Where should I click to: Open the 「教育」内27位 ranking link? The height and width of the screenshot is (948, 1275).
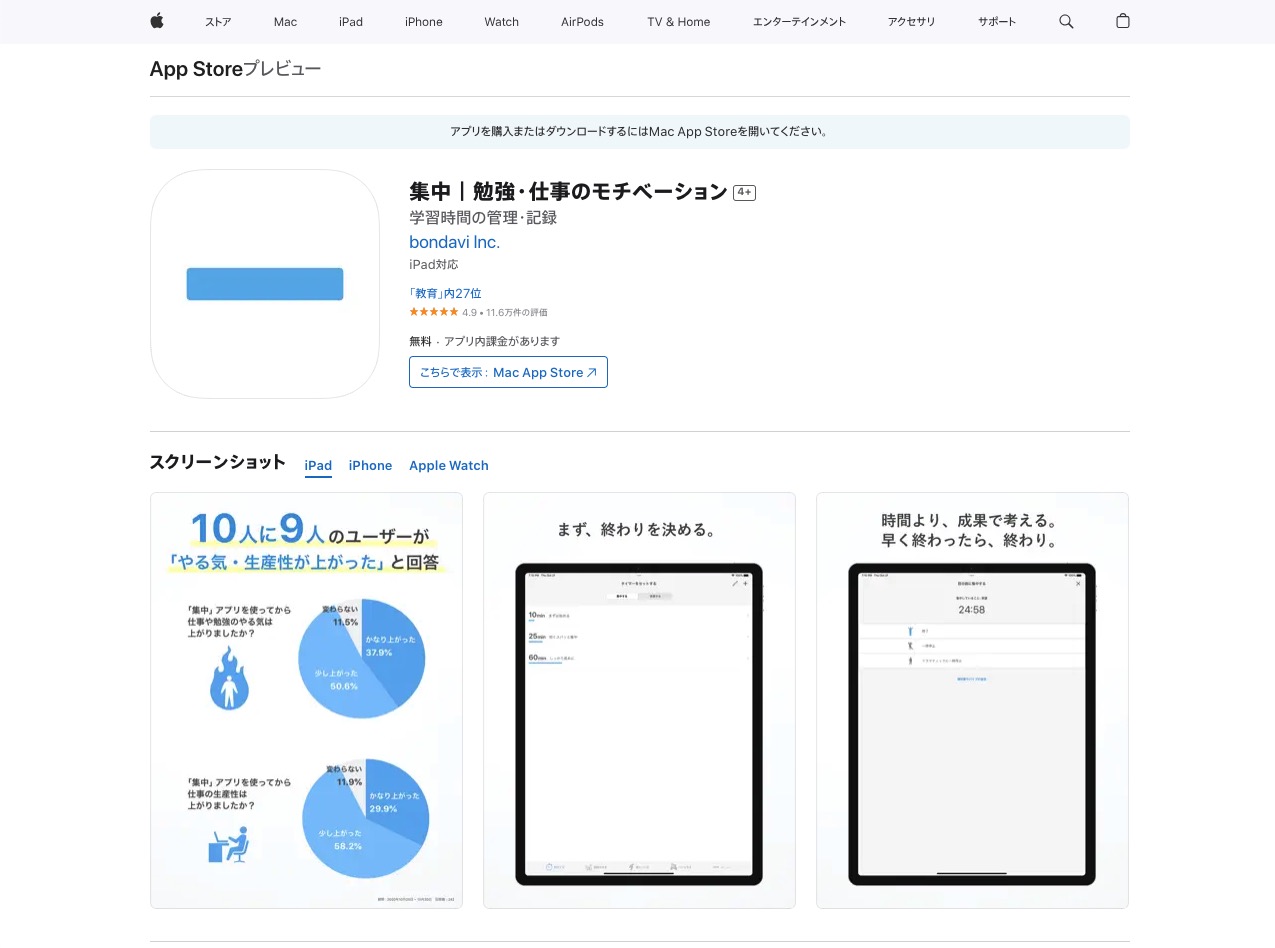click(445, 293)
